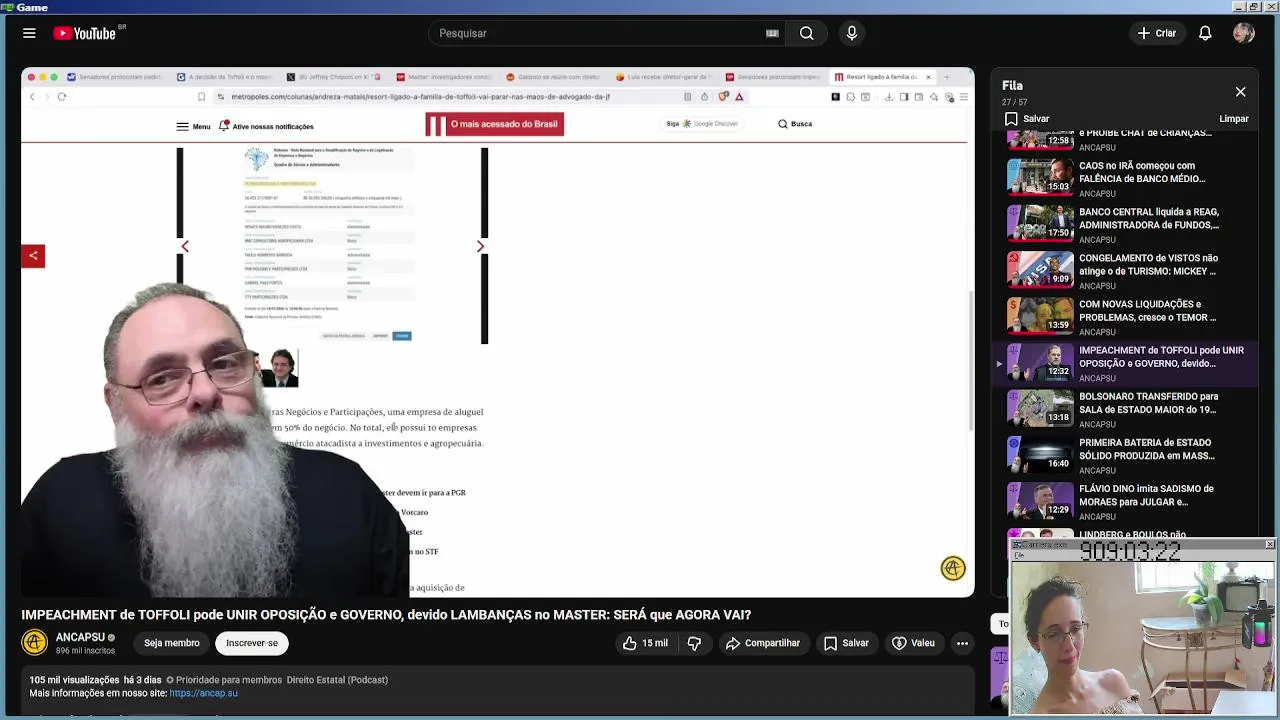Click previous slide arrow in recorded article gallery
The image size is (1280, 720).
[x=184, y=246]
